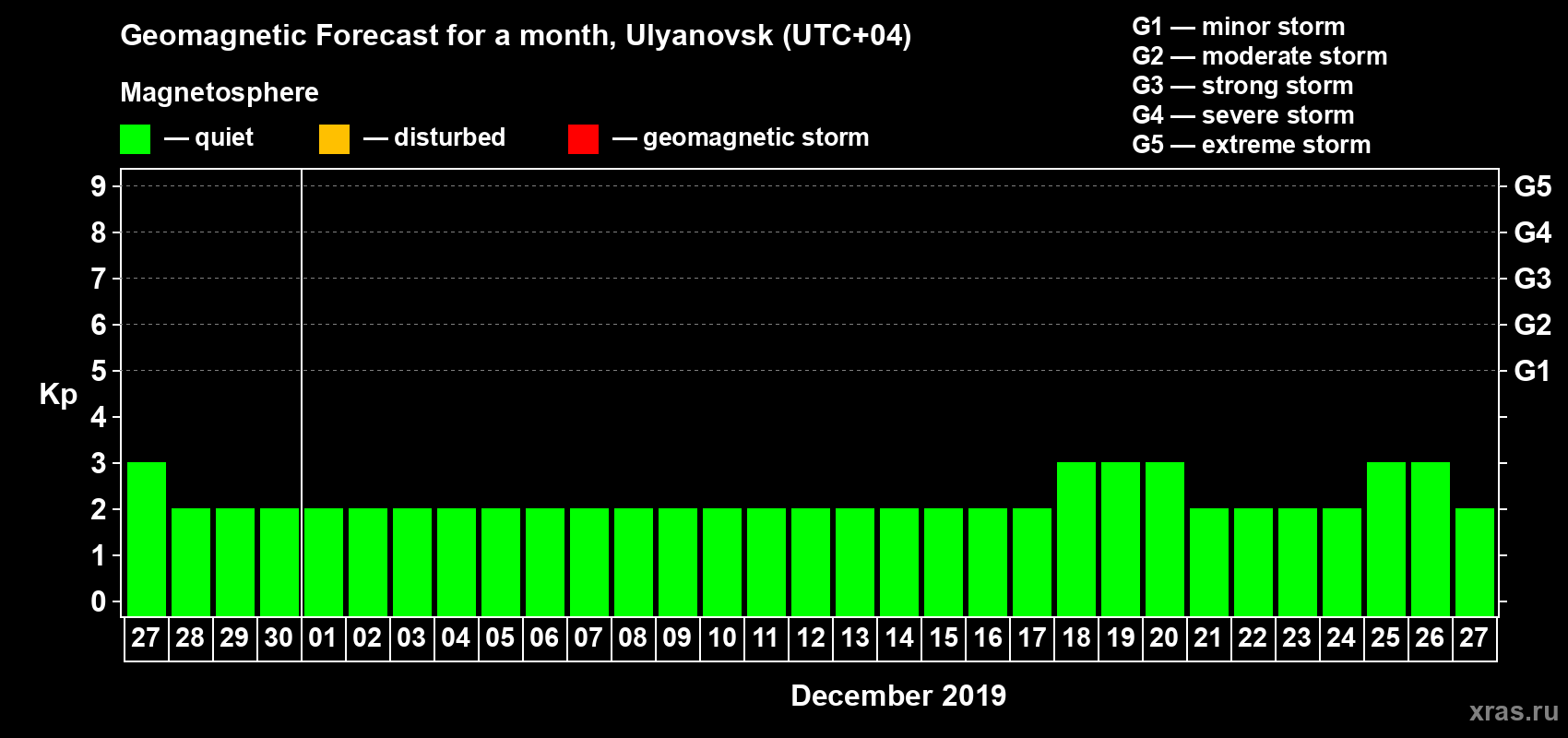Click 'G2 — moderate storm' legend line
The width and height of the screenshot is (1568, 738).
(1259, 56)
